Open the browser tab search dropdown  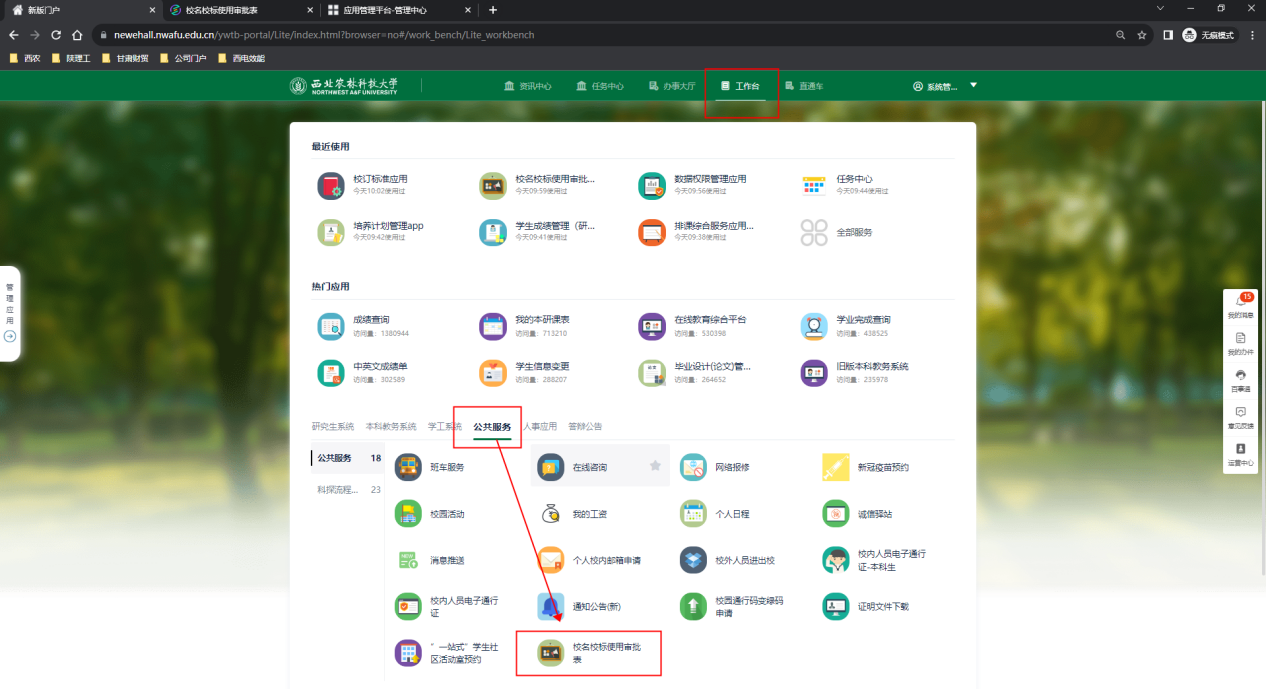coord(1160,9)
